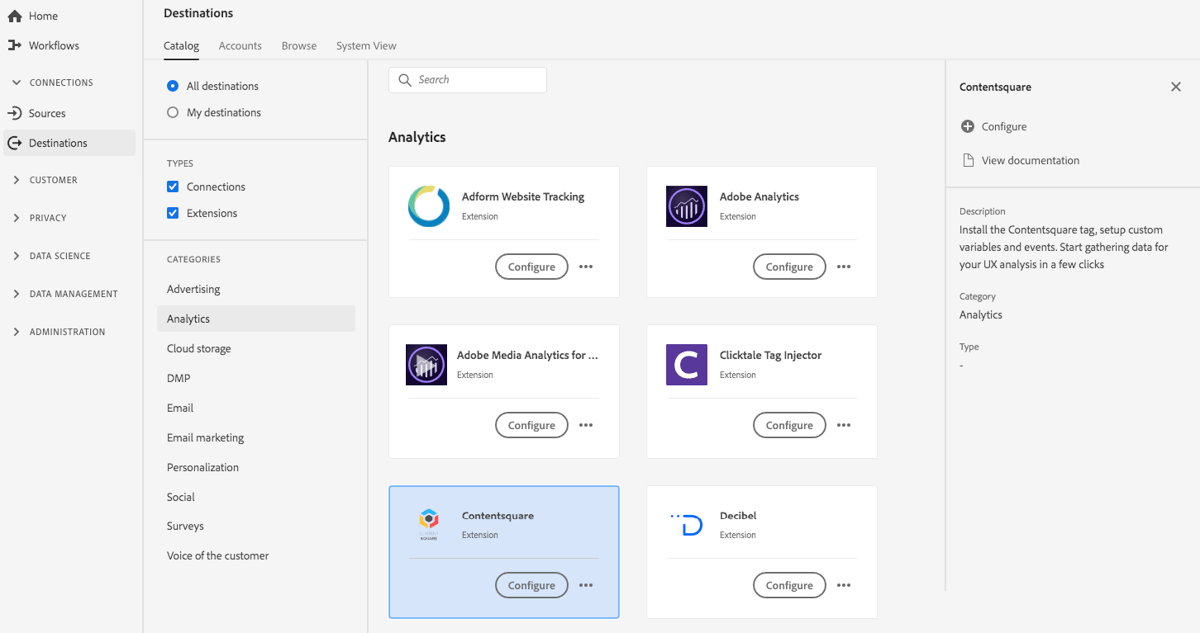
Task: Switch to the Accounts tab
Action: (239, 45)
